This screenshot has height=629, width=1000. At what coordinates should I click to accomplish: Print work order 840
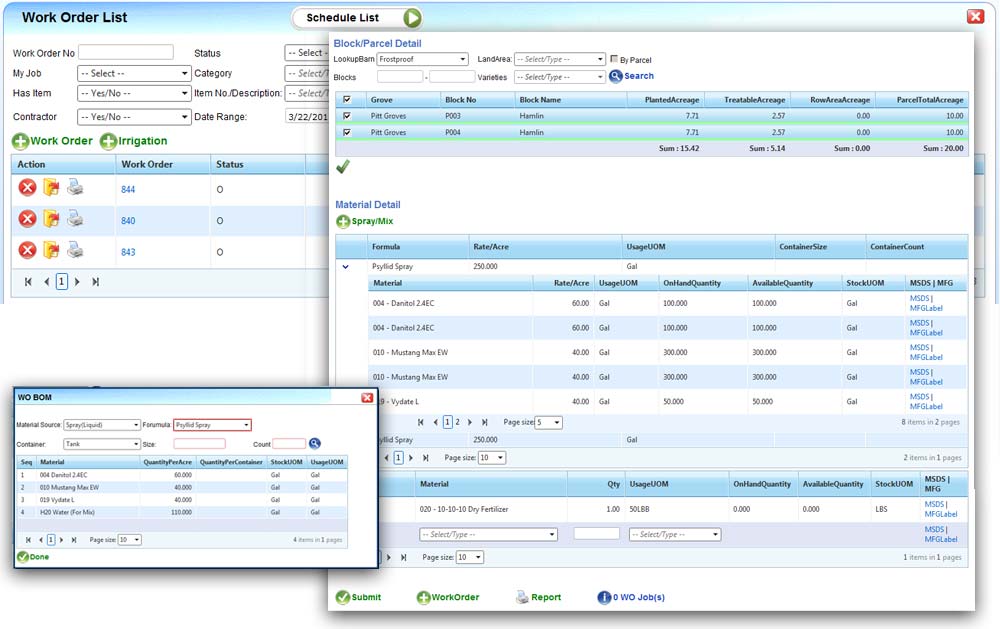click(75, 219)
